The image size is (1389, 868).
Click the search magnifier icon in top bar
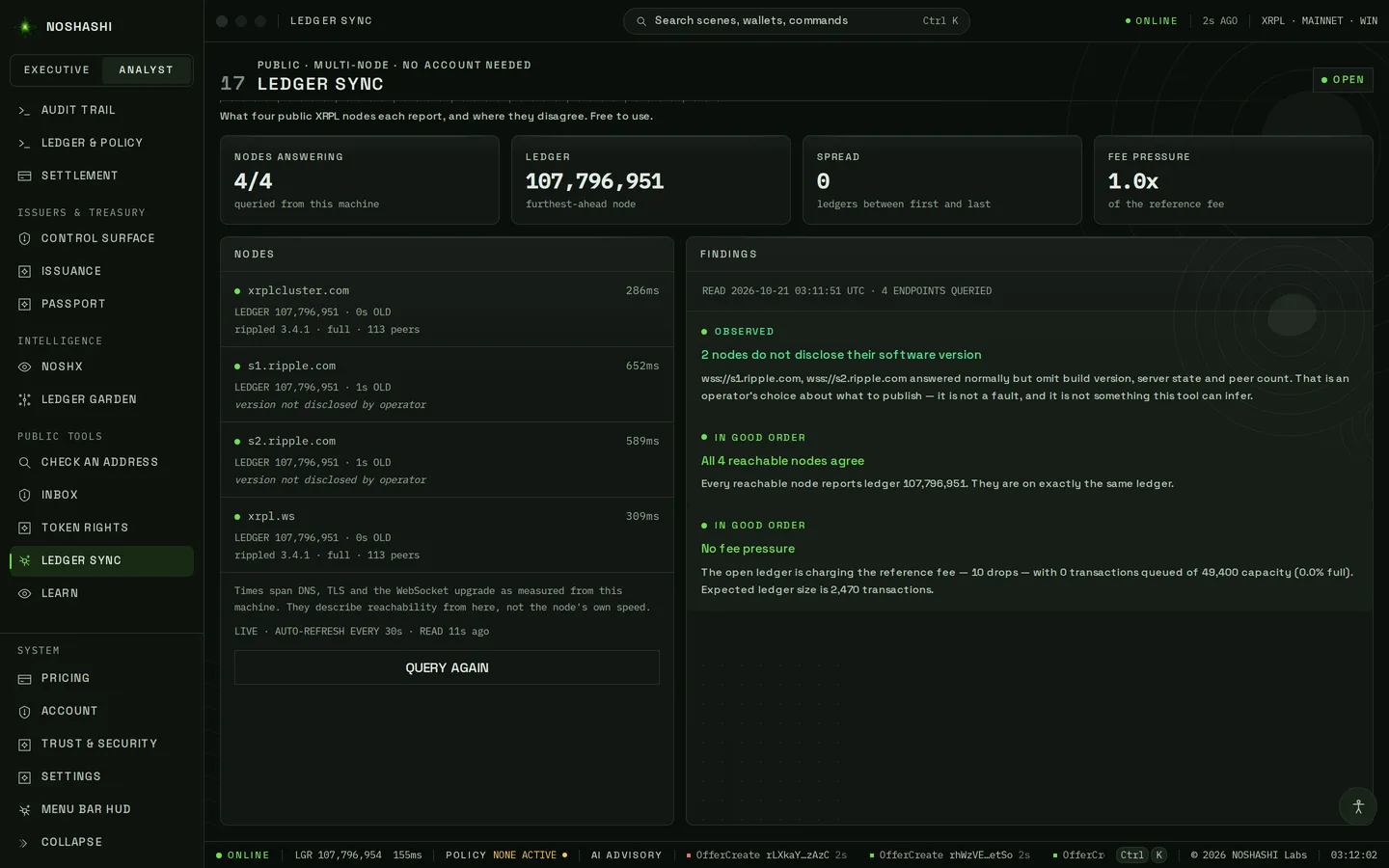pyautogui.click(x=641, y=21)
